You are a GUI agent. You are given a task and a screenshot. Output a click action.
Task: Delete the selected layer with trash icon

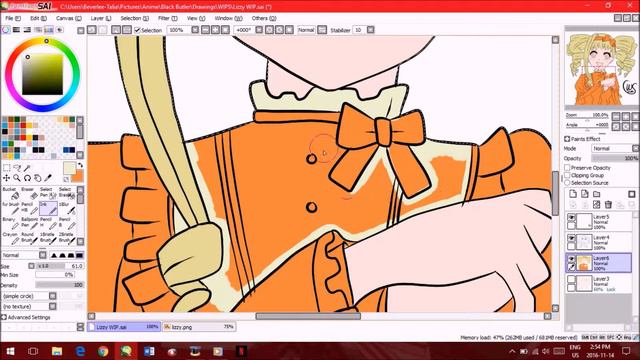pyautogui.click(x=608, y=204)
